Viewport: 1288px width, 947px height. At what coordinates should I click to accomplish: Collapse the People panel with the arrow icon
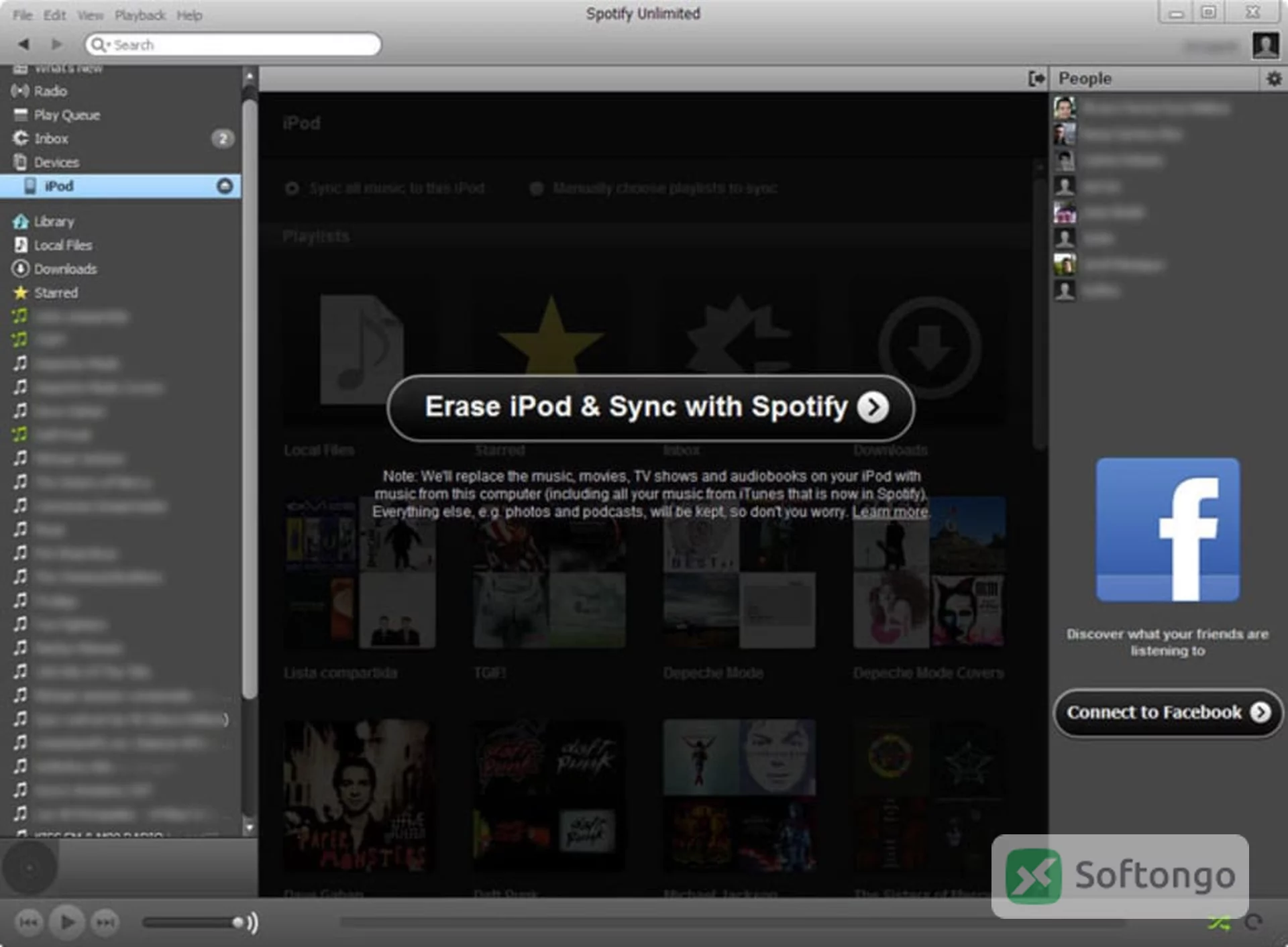pyautogui.click(x=1036, y=78)
